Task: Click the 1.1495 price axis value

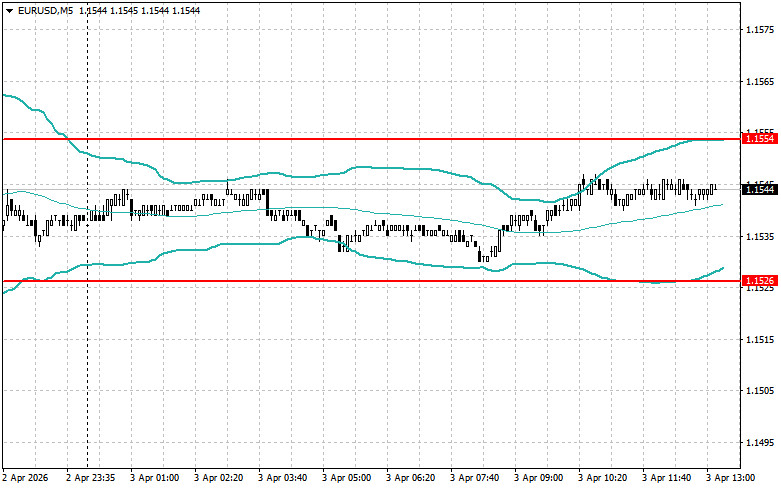Action: (760, 443)
